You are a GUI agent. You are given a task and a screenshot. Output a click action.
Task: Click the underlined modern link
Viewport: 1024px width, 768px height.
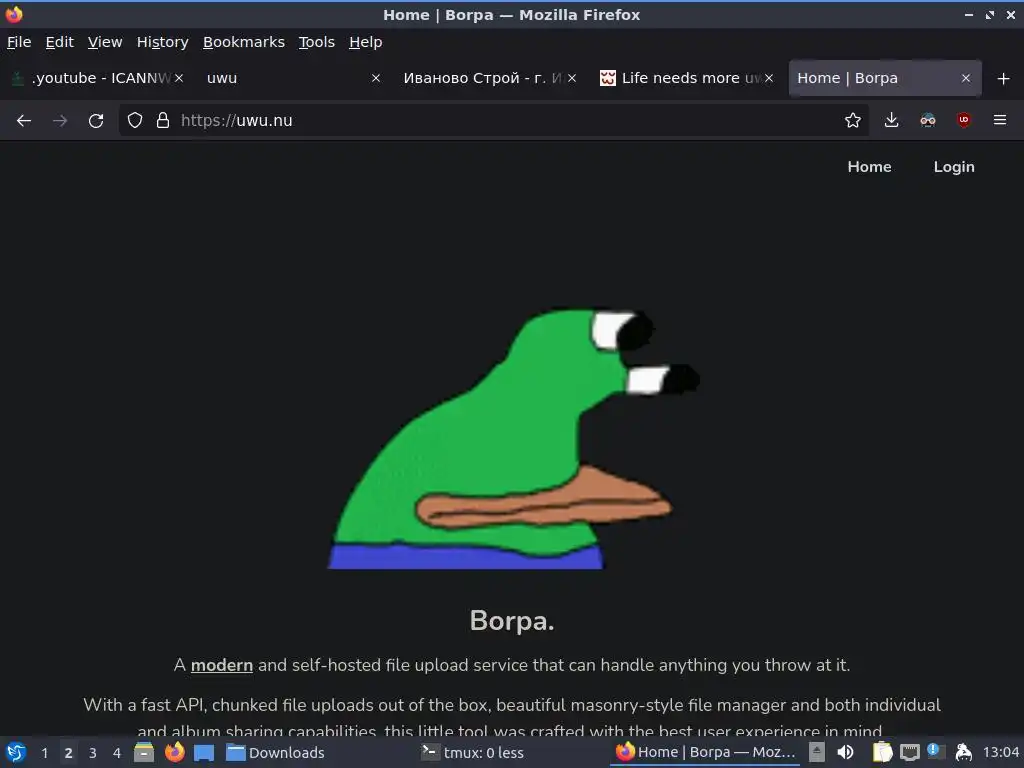click(x=221, y=665)
